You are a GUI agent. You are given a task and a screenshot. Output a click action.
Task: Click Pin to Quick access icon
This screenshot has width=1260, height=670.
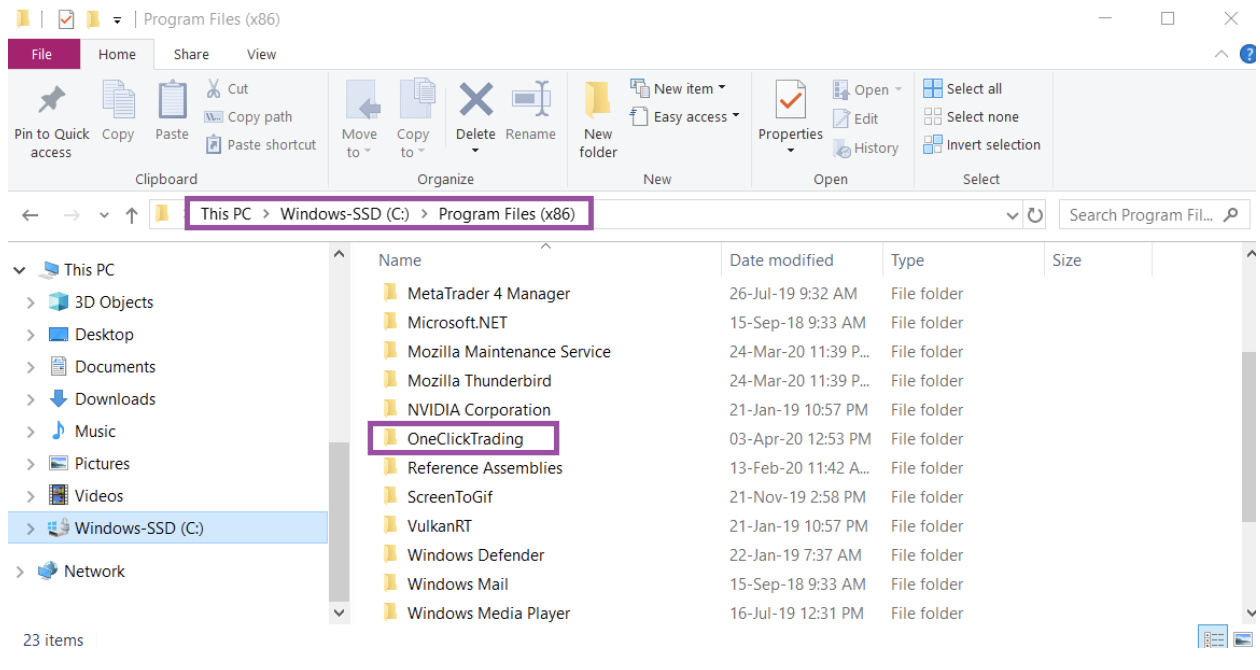point(51,101)
